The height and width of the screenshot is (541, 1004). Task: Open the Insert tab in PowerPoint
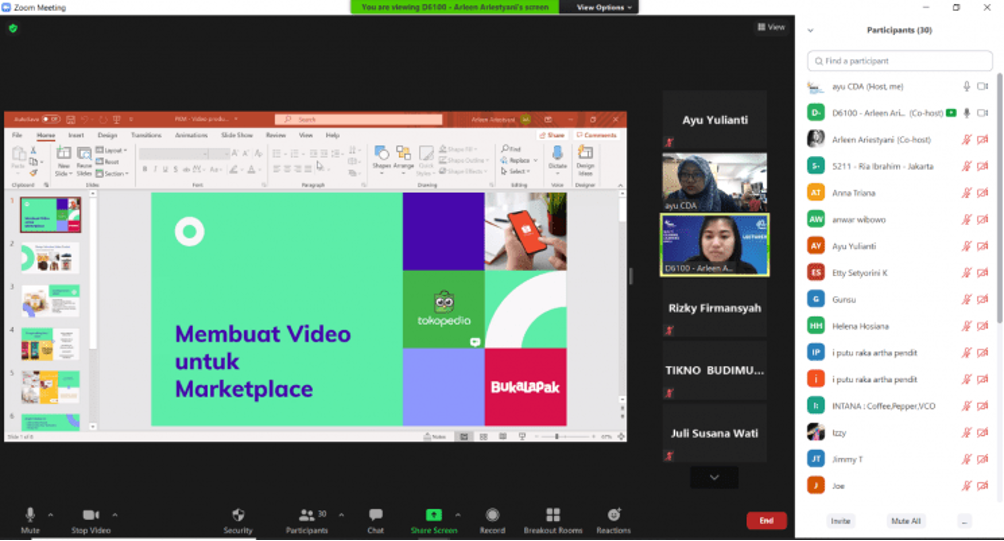pos(76,135)
